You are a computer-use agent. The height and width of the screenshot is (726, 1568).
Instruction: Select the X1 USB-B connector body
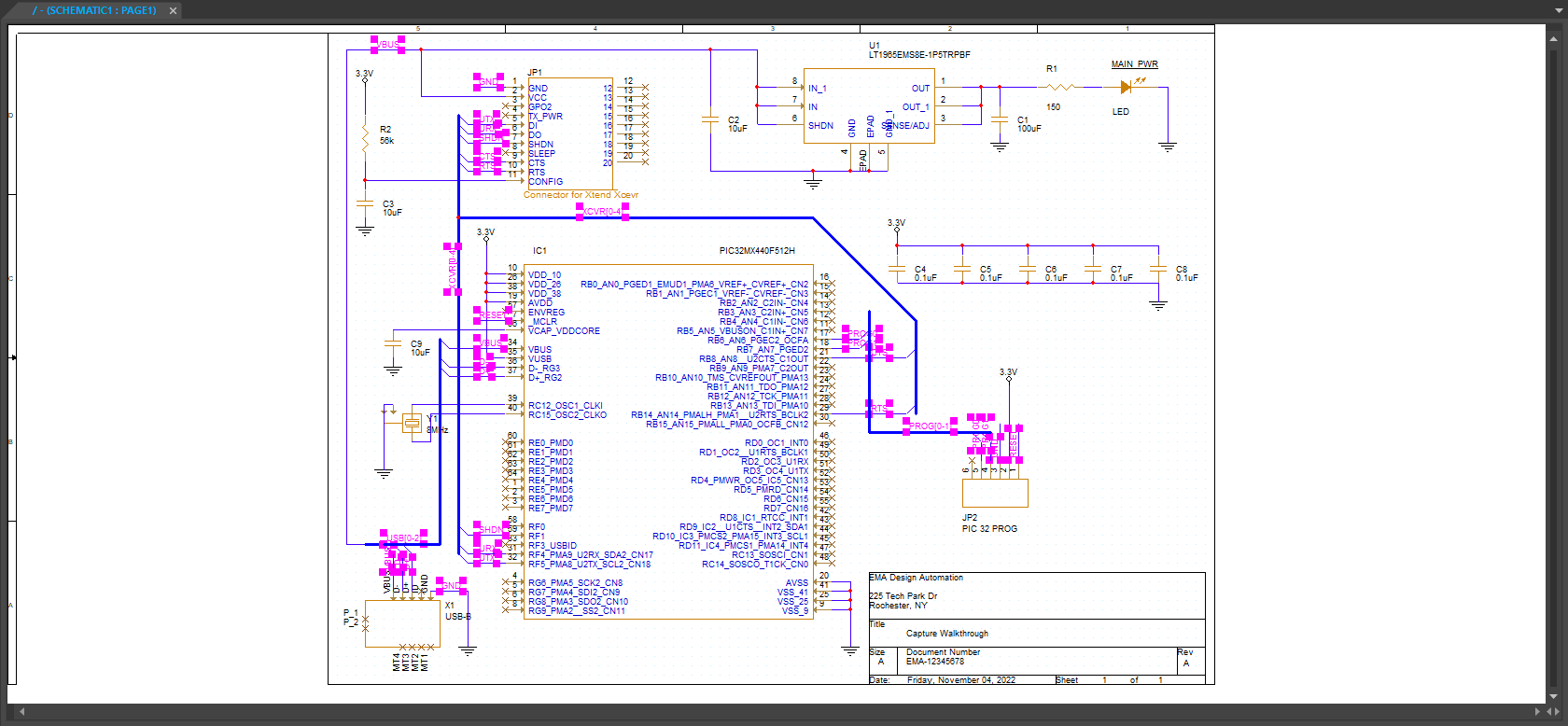point(402,621)
